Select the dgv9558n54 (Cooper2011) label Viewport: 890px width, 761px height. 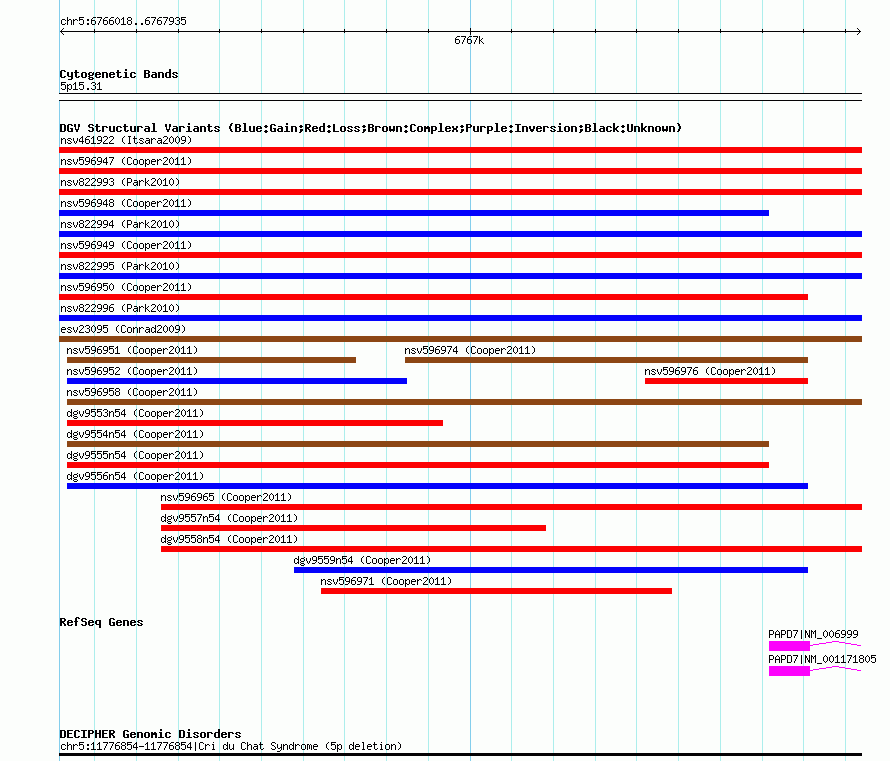pos(229,539)
